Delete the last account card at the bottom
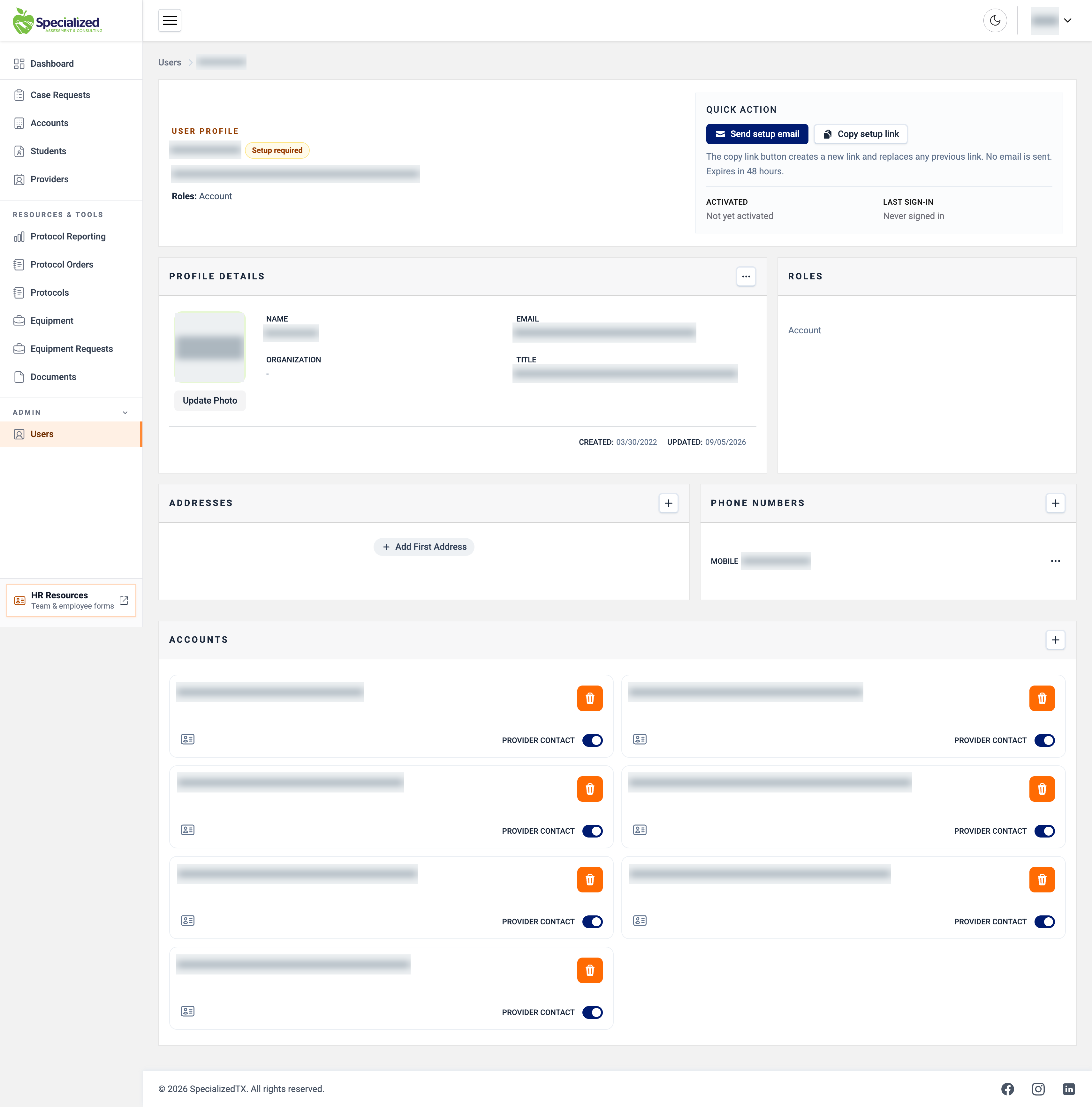Viewport: 1092px width, 1107px height. coord(589,970)
